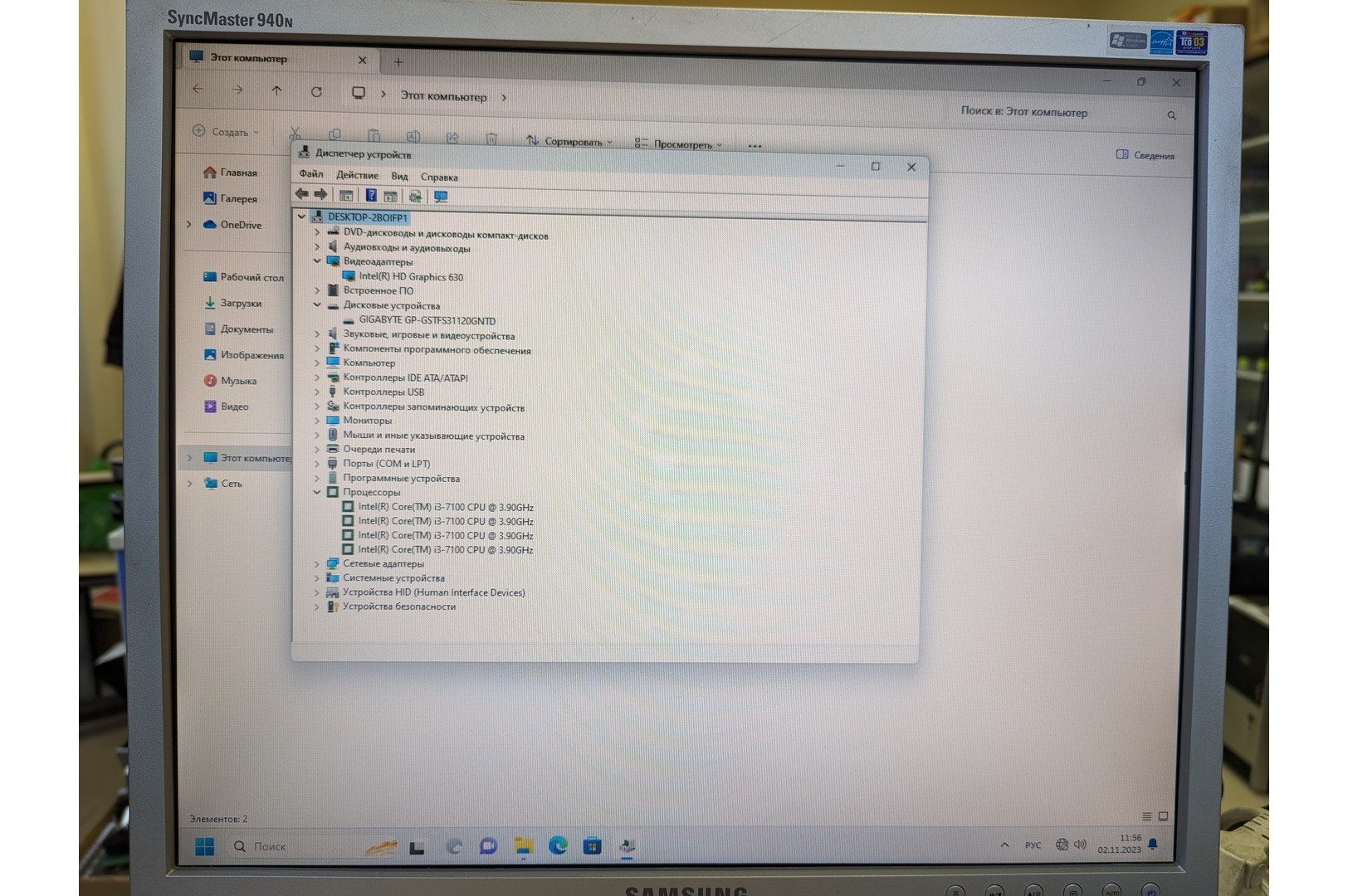Image resolution: width=1348 pixels, height=896 pixels.
Task: Open the volume icon in system tray
Action: 1080,845
